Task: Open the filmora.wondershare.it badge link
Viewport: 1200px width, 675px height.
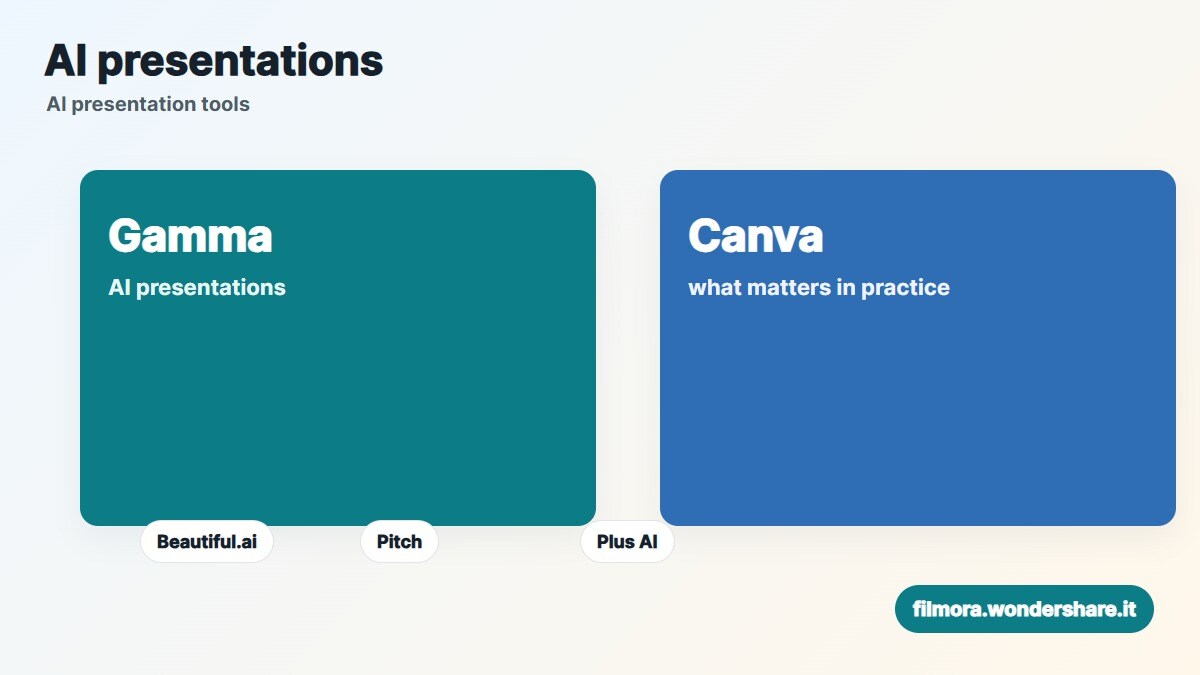Action: click(1024, 609)
